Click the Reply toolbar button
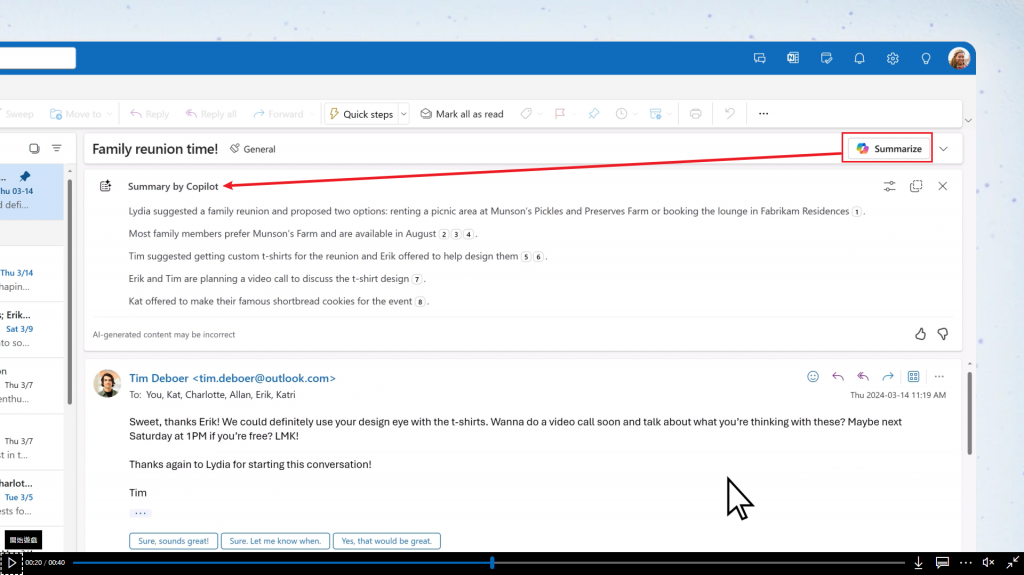 150,114
